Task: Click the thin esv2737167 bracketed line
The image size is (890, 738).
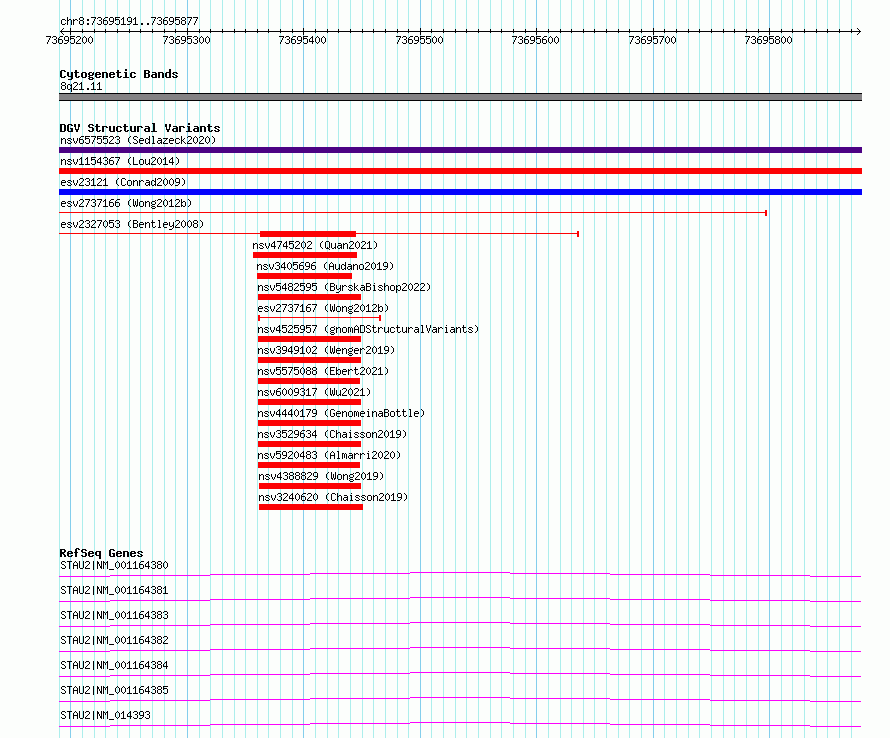Action: [x=320, y=318]
